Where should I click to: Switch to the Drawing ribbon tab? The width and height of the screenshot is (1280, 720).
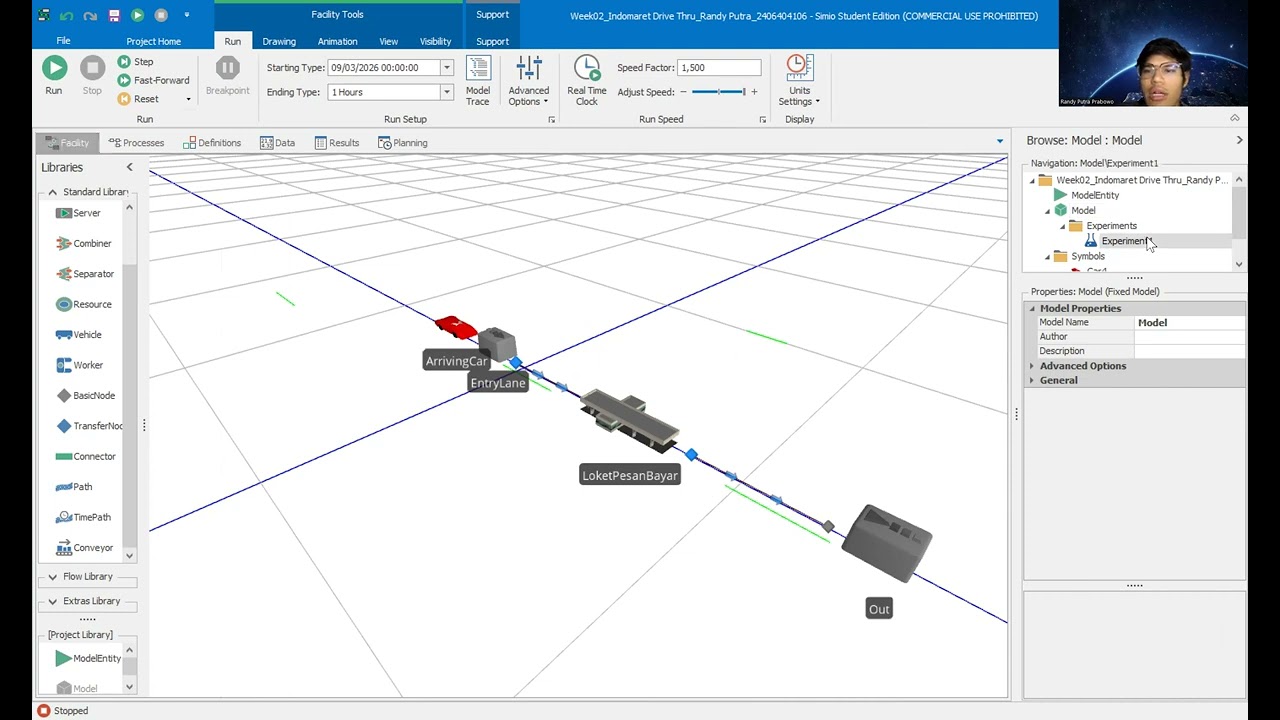(x=279, y=41)
